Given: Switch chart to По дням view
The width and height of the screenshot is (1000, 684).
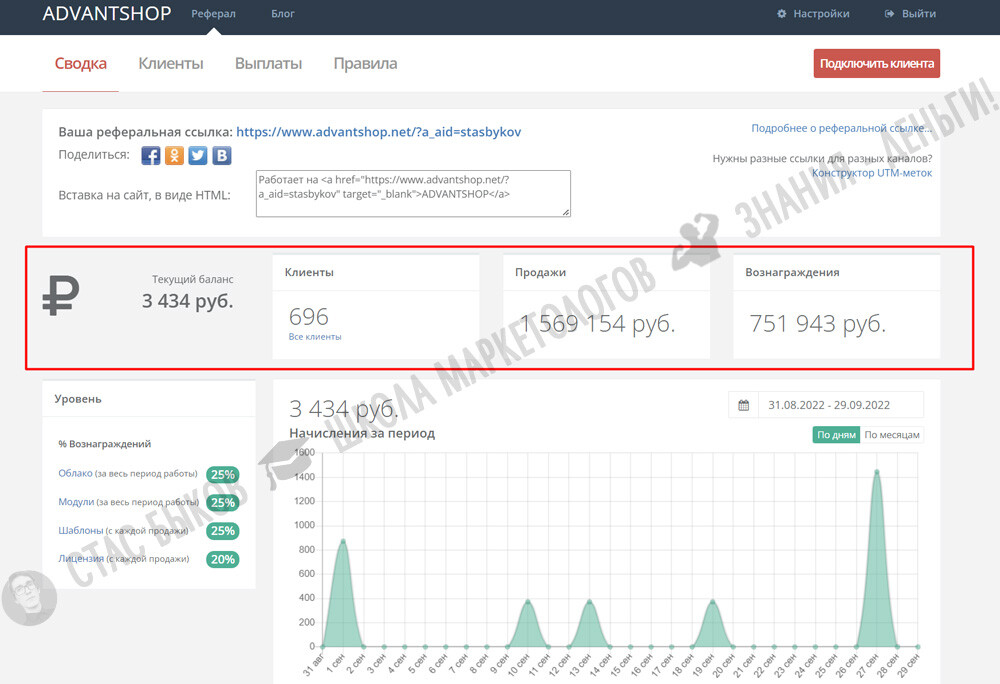Looking at the screenshot, I should pyautogui.click(x=835, y=435).
